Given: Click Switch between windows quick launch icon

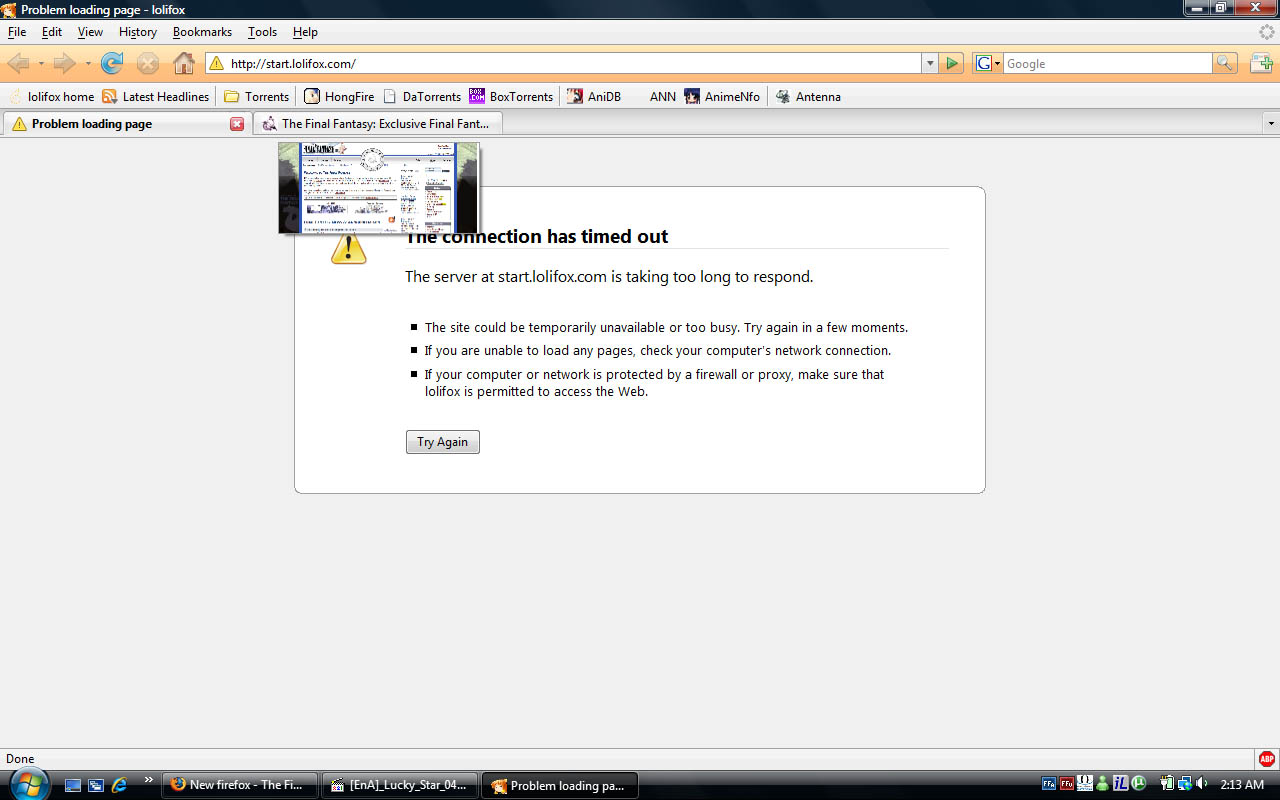Looking at the screenshot, I should [x=96, y=785].
